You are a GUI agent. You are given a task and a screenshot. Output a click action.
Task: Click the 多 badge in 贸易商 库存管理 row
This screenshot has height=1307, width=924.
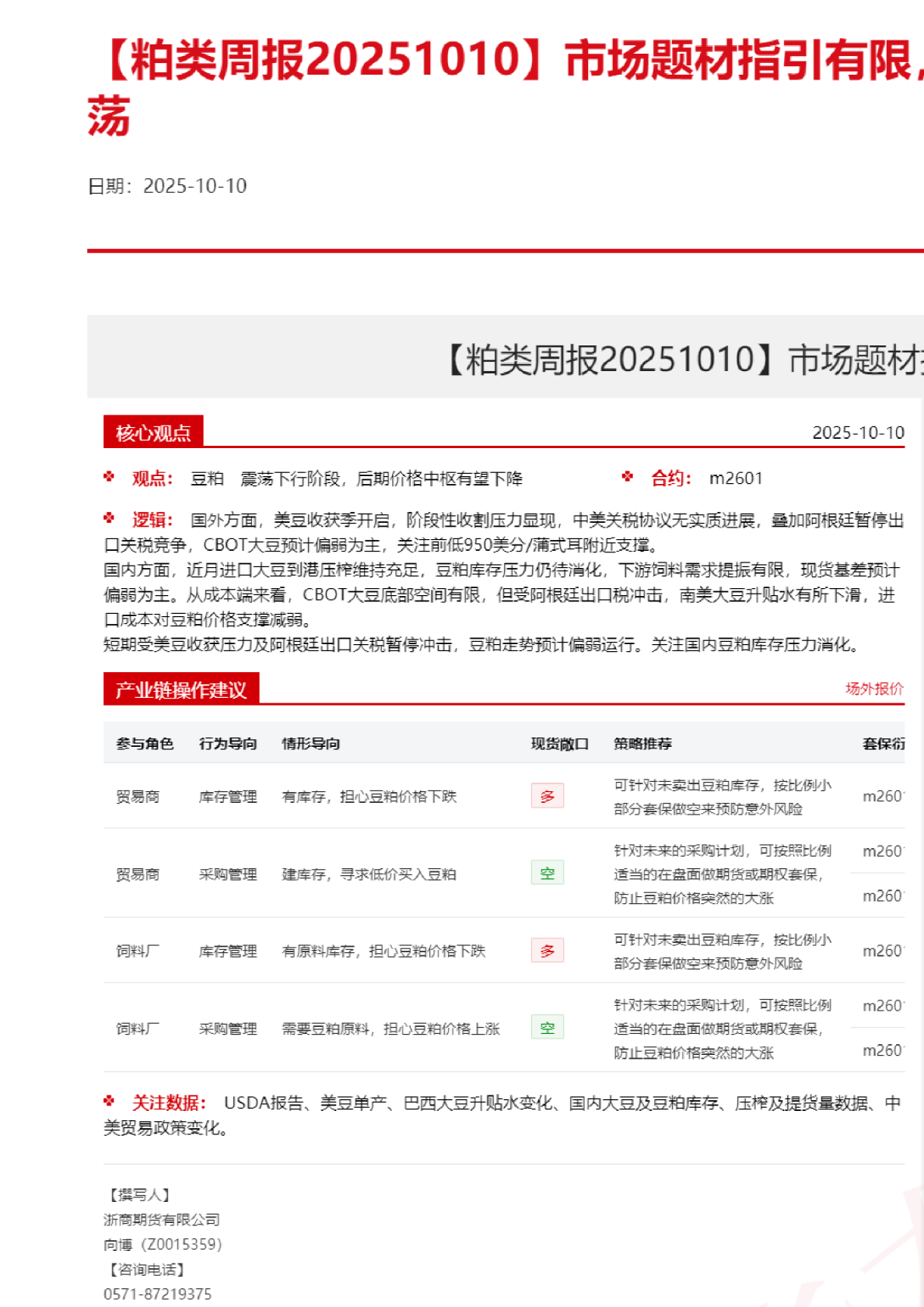pos(548,796)
